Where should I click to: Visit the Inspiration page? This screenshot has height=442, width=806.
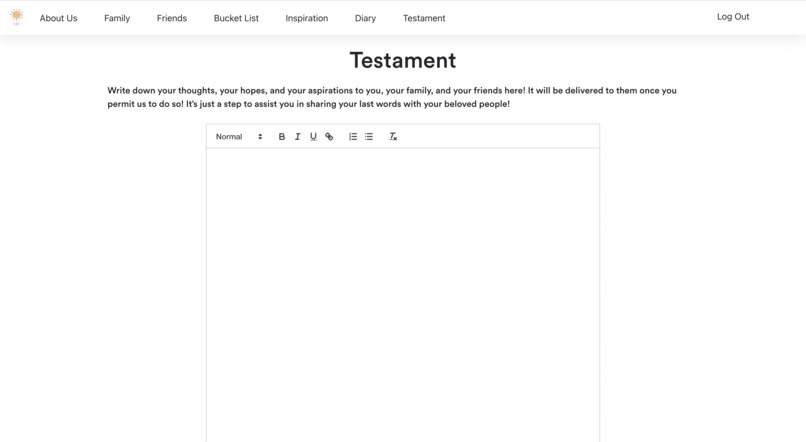pyautogui.click(x=307, y=18)
